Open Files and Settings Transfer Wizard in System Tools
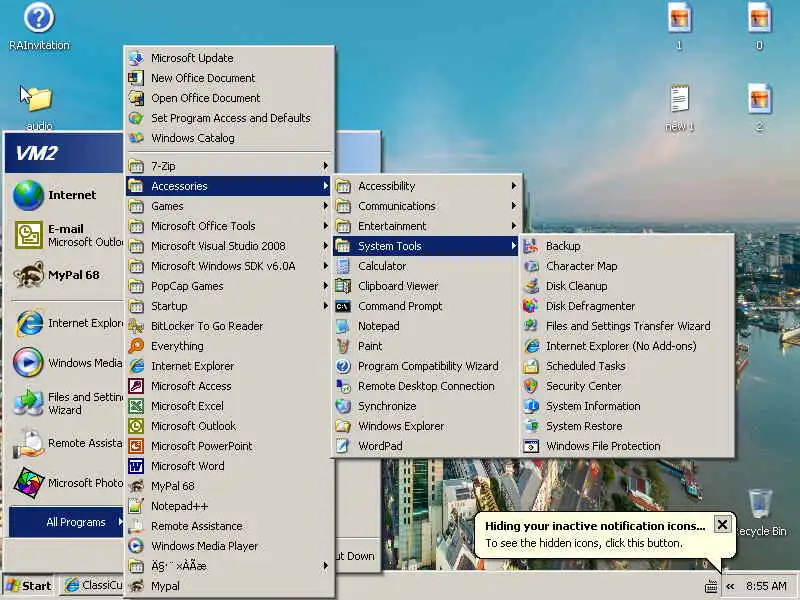This screenshot has height=600, width=800. [x=627, y=326]
